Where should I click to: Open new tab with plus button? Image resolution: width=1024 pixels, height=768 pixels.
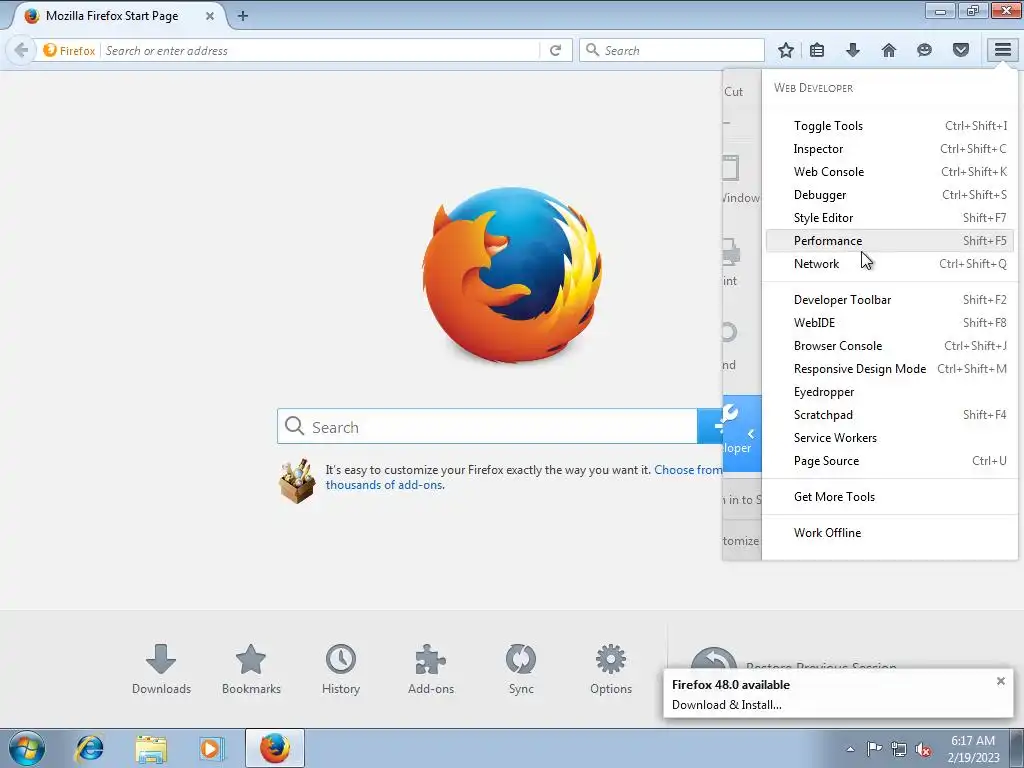click(243, 16)
